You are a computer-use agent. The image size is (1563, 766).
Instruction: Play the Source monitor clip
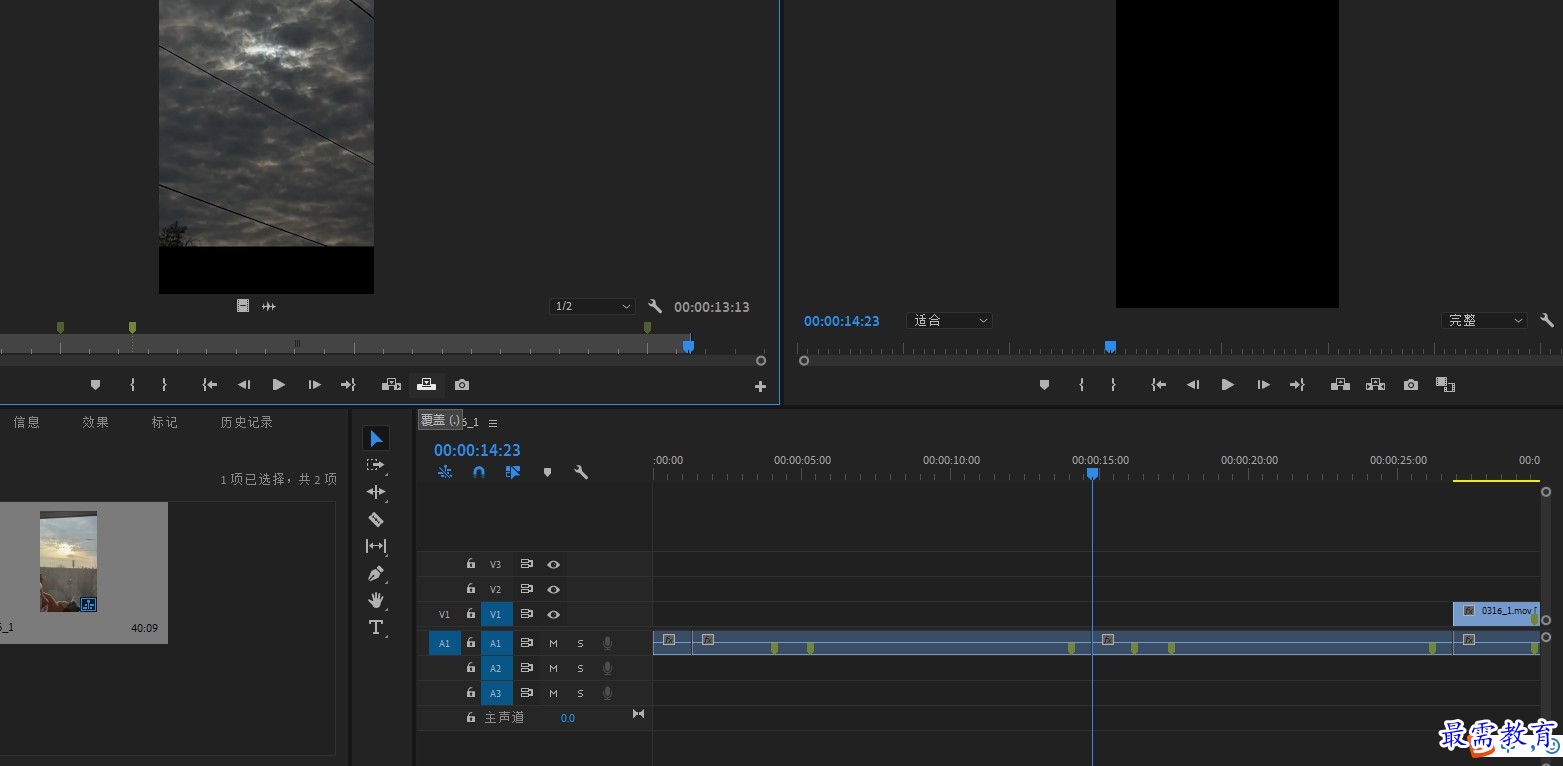click(x=279, y=385)
